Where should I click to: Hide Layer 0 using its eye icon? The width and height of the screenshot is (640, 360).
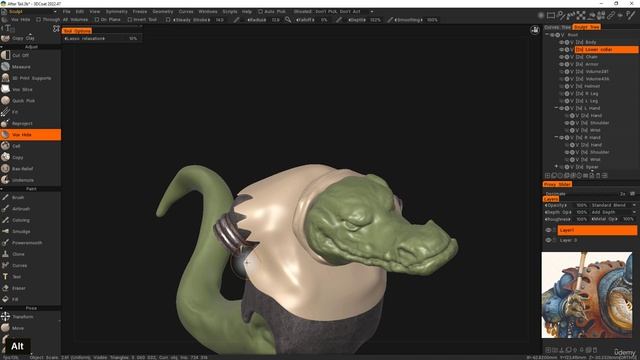click(548, 240)
